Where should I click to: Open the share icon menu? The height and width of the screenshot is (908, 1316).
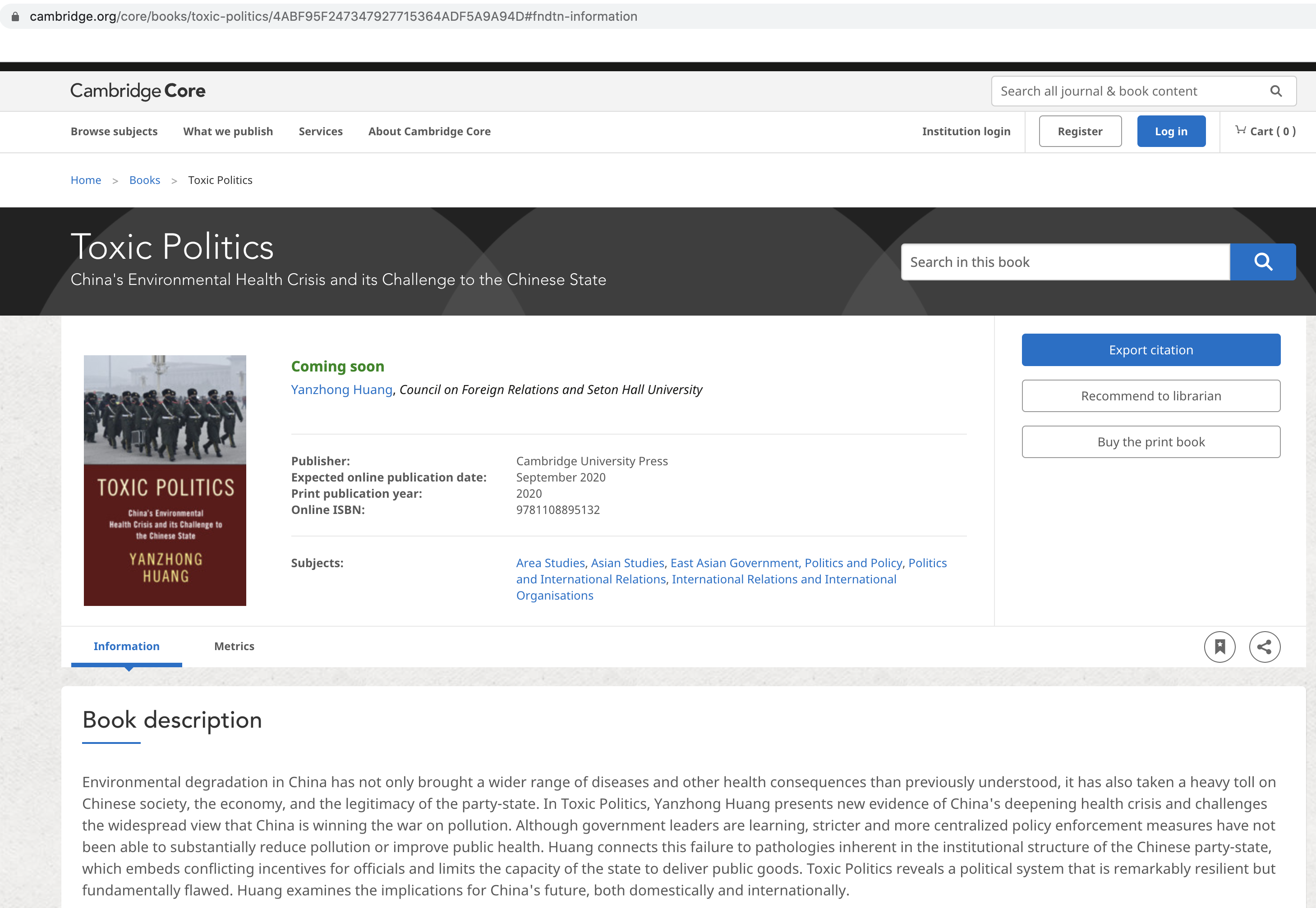point(1264,647)
